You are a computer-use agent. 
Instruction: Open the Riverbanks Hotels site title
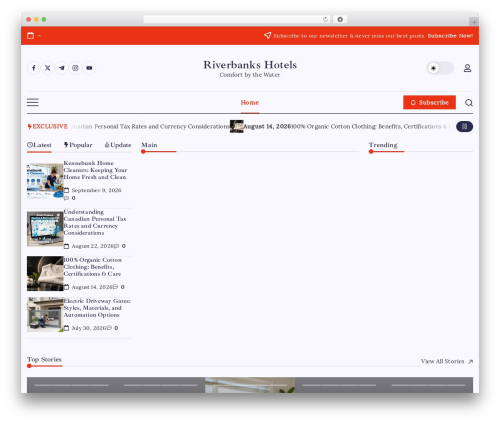point(250,65)
